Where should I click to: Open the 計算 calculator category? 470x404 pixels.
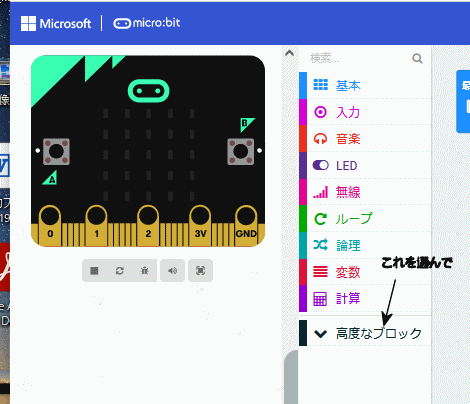click(x=365, y=299)
